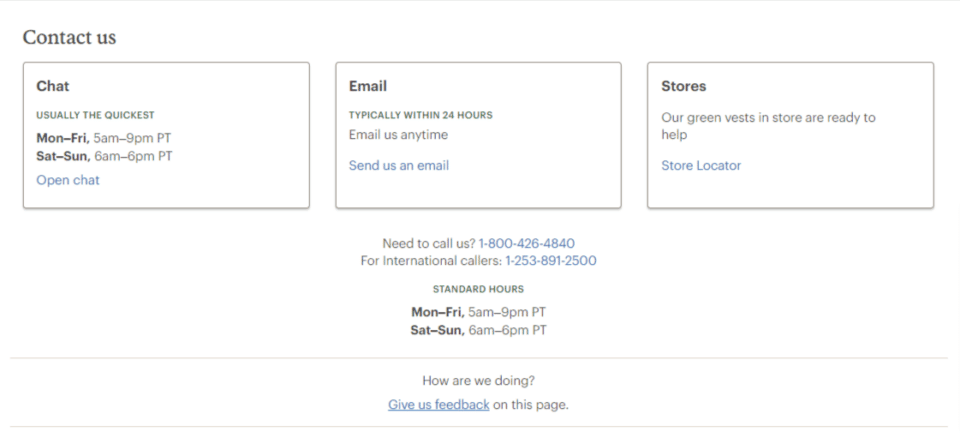This screenshot has width=960, height=444.
Task: Select the international number 1-253-891-2500
Action: (x=550, y=260)
